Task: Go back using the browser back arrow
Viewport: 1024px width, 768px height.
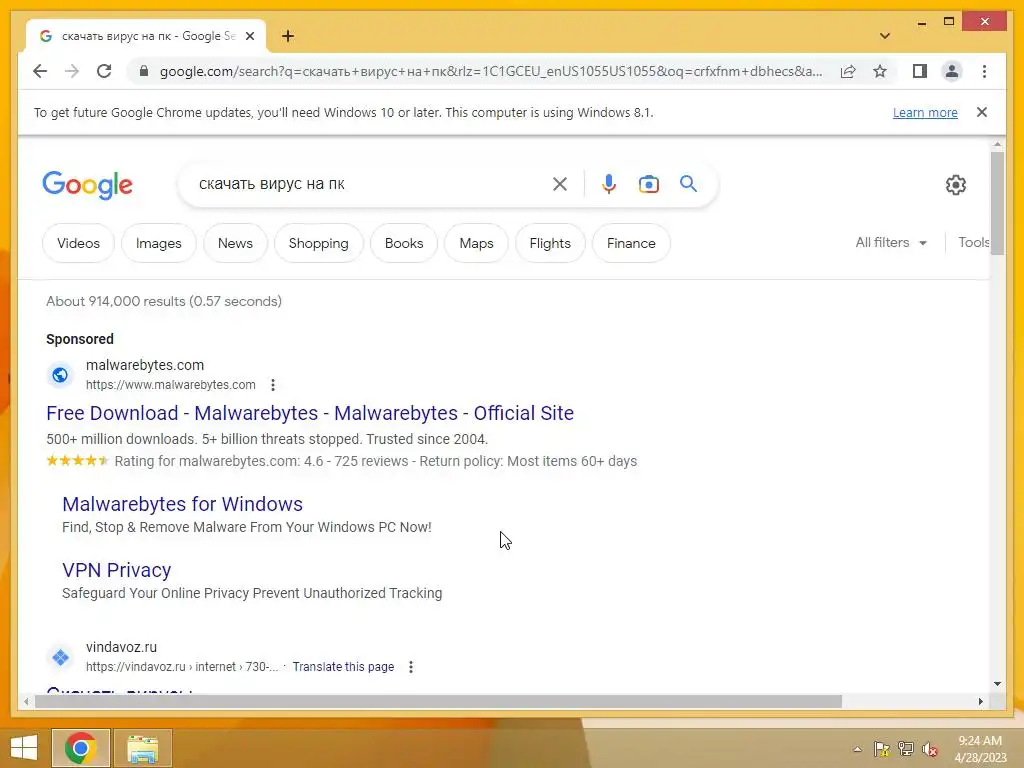Action: click(x=40, y=71)
